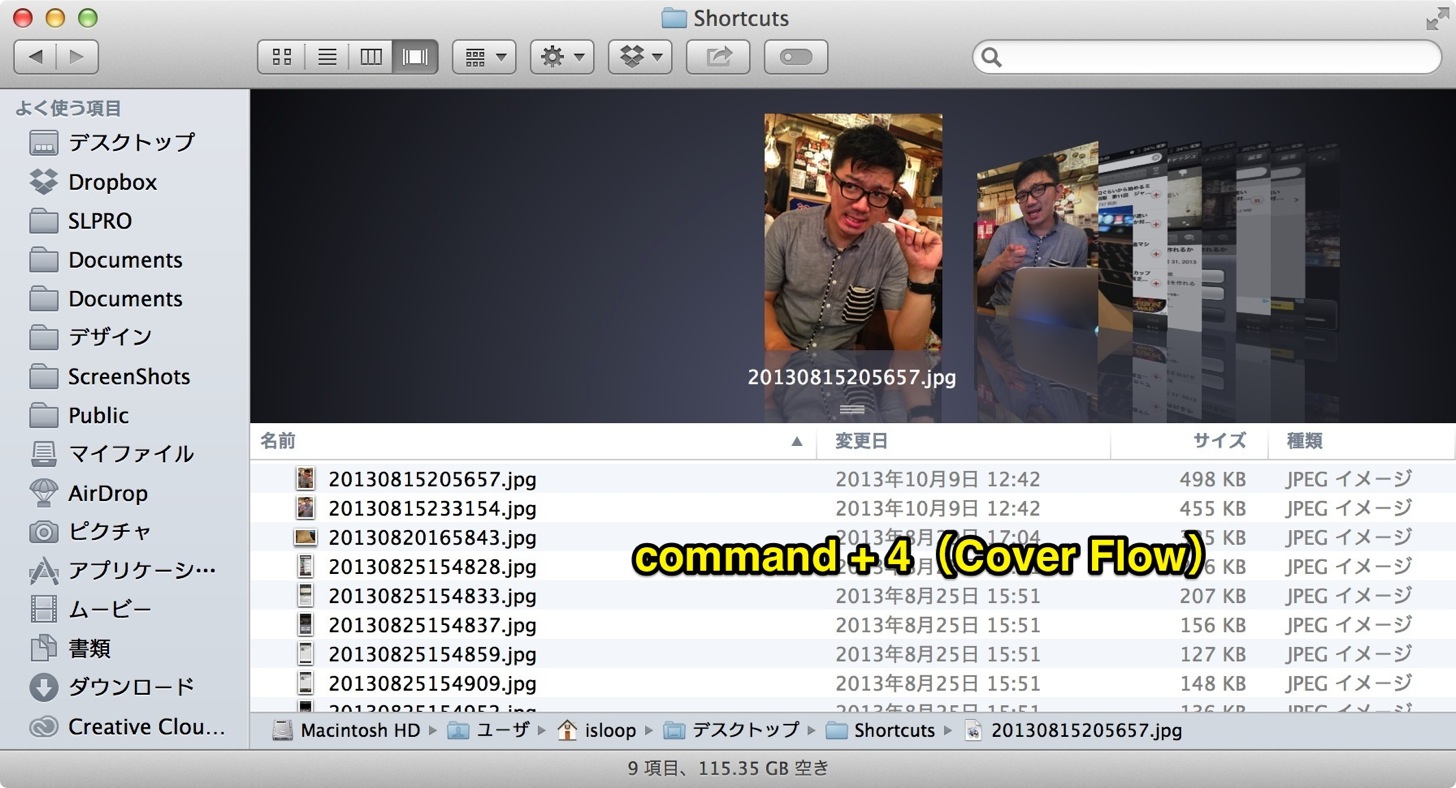Click the Dropbox box icon in sidebar
The image size is (1456, 788).
click(44, 182)
